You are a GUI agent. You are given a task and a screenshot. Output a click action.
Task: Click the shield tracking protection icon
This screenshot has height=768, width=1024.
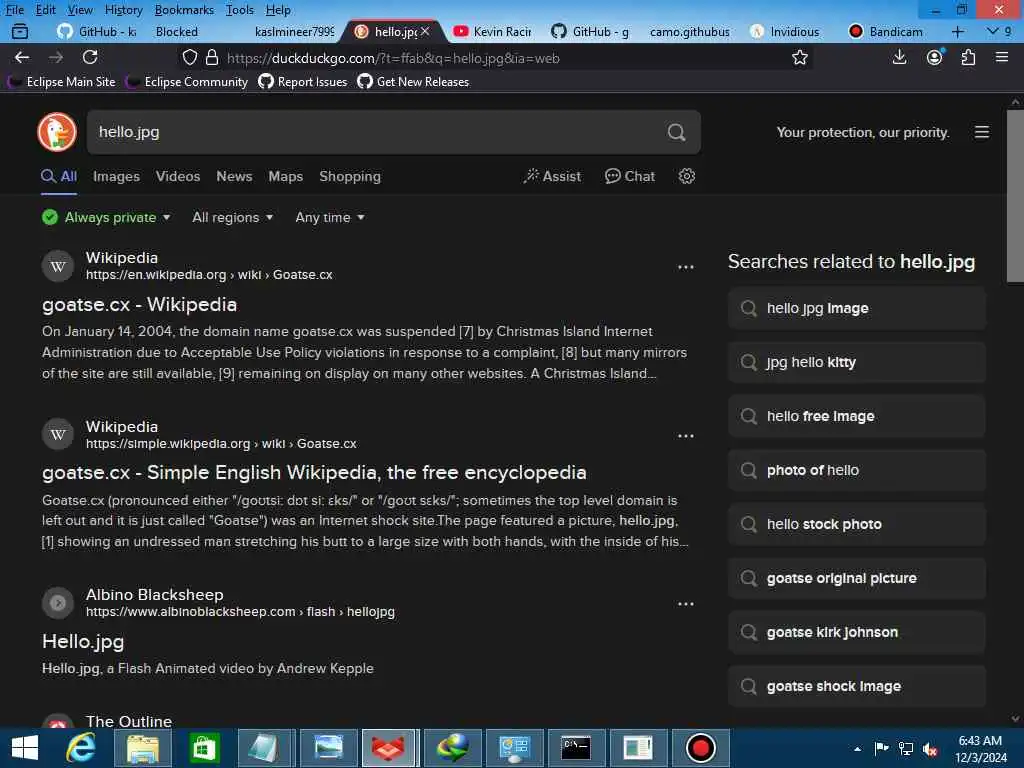[189, 57]
